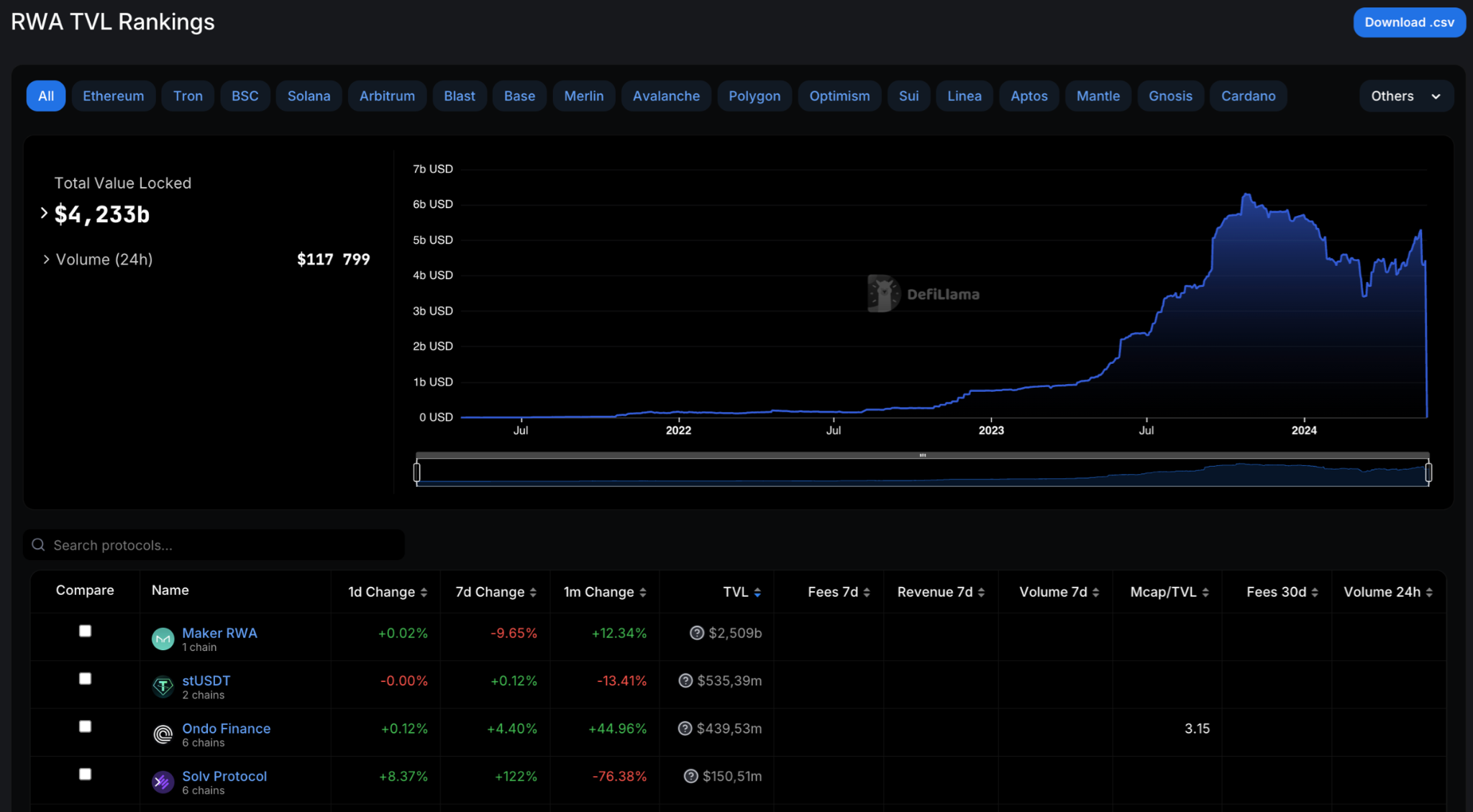Select the Solana chain filter

click(x=309, y=96)
